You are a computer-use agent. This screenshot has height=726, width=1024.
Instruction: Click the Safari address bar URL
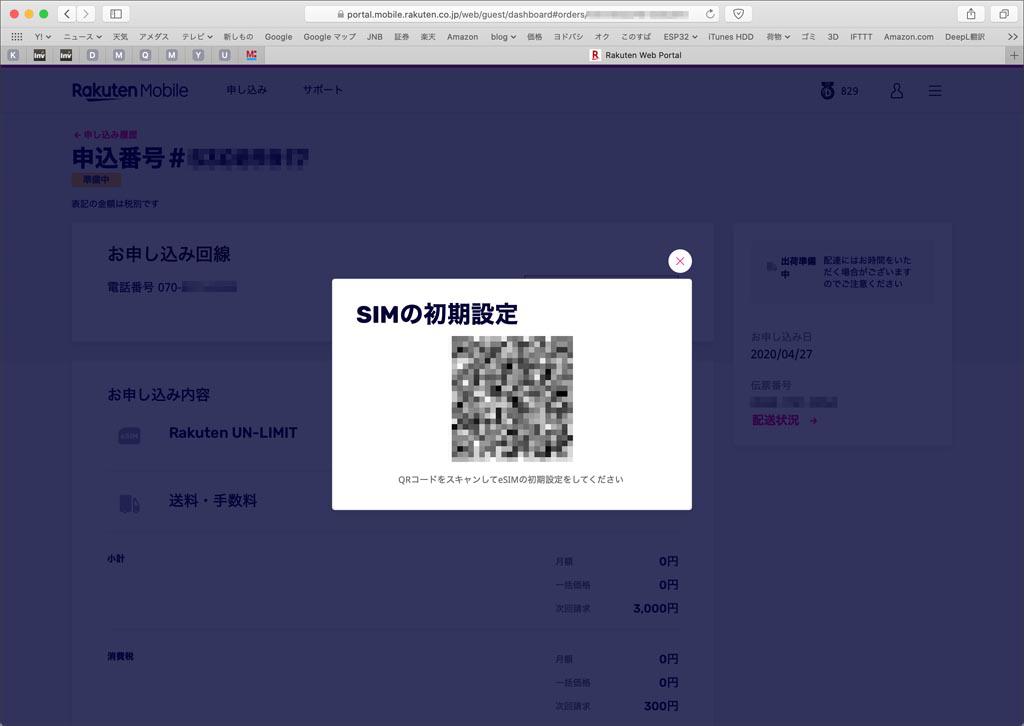click(x=512, y=14)
